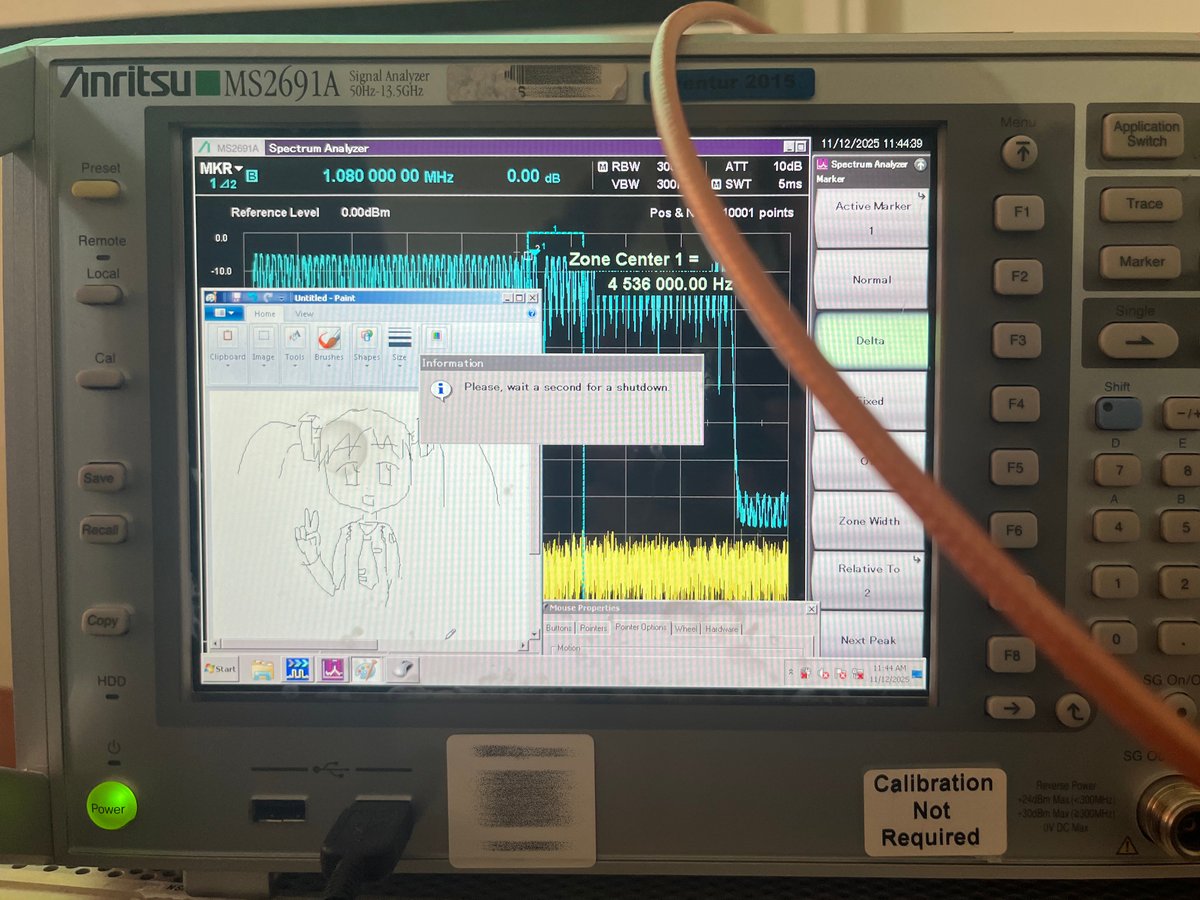1200x900 pixels.
Task: Select the Relative To 2 softkey
Action: coord(869,580)
